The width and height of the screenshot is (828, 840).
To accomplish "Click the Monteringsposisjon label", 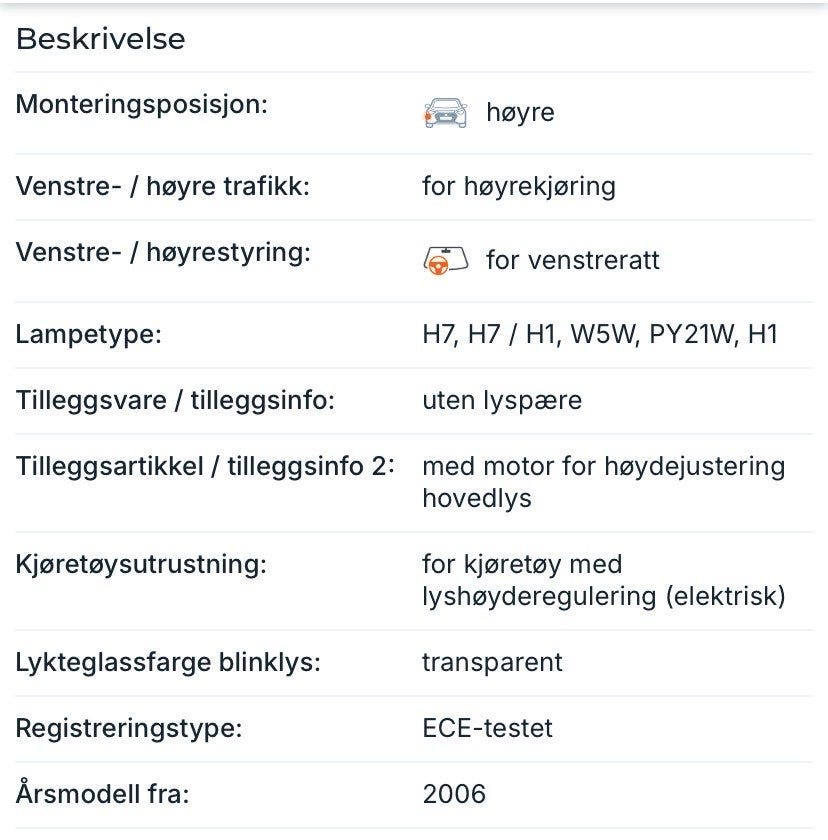I will [x=141, y=104].
